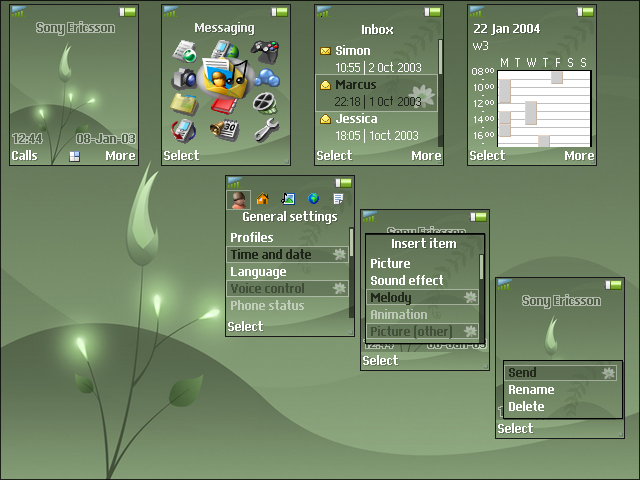Open the message from Jessica
Image resolution: width=640 pixels, height=480 pixels.
[376, 127]
